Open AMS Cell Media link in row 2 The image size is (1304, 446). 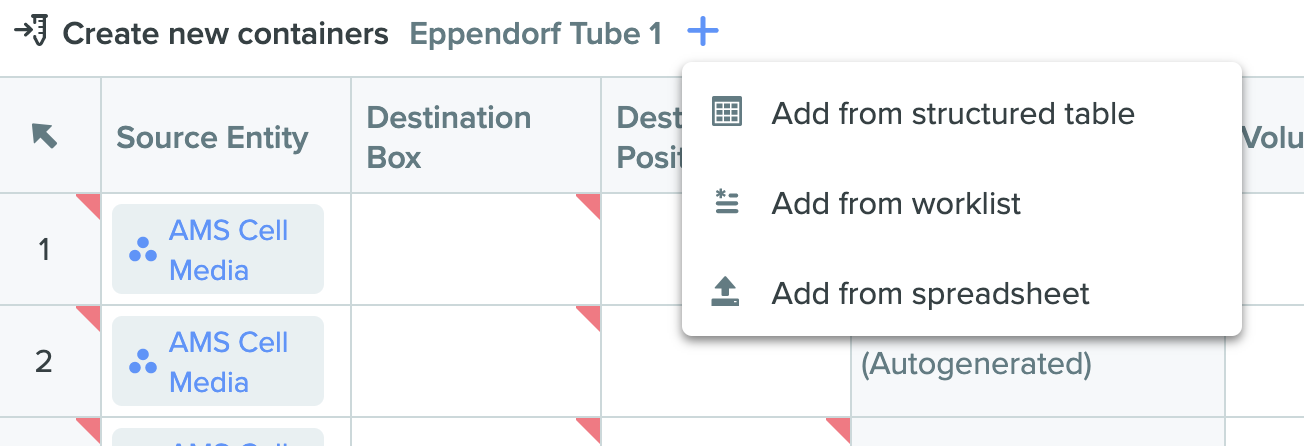[x=229, y=362]
